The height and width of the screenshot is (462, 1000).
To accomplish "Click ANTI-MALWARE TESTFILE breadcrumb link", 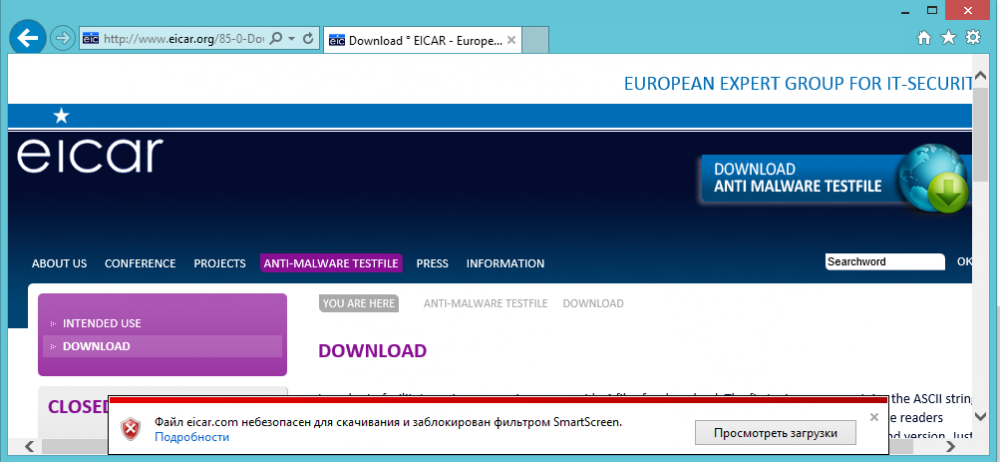I will click(485, 304).
